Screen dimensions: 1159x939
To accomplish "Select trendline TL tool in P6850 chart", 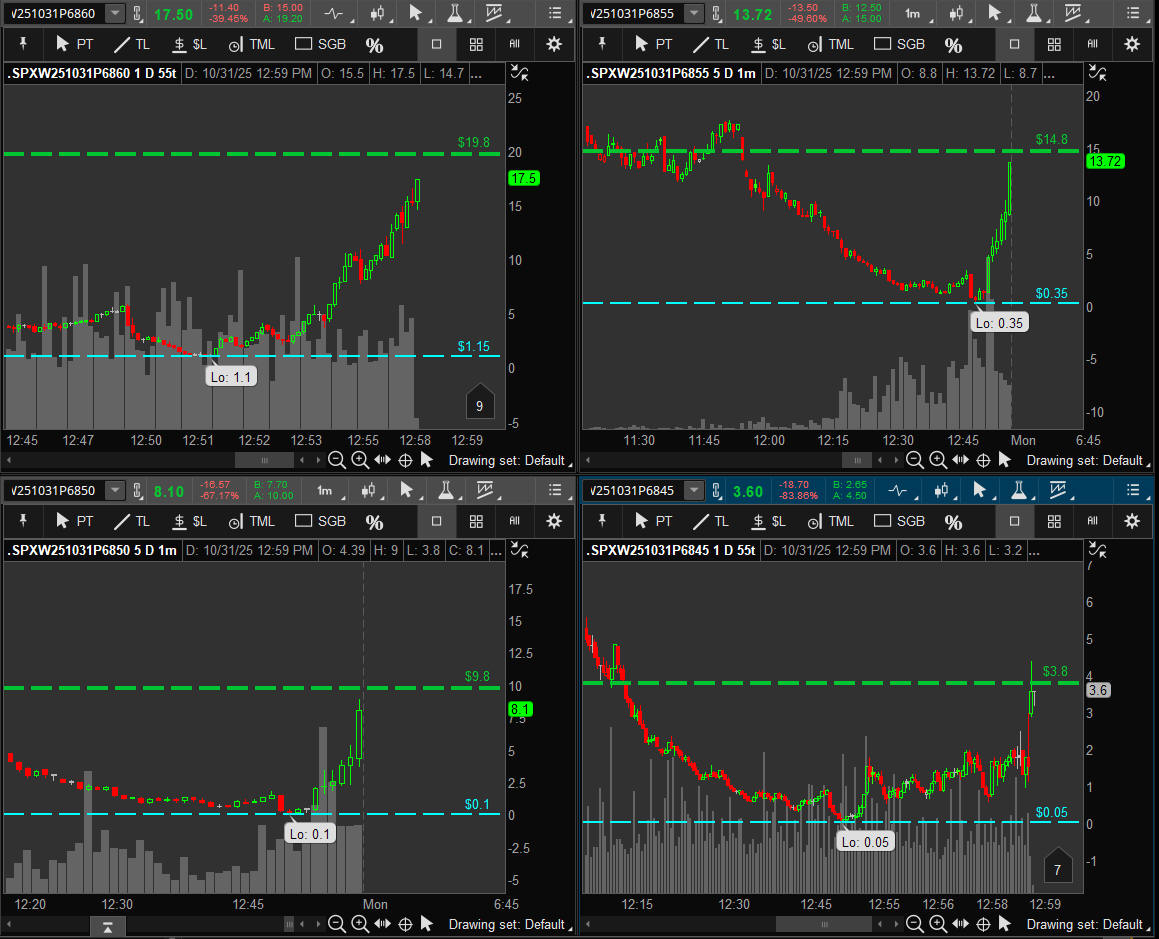I will (133, 521).
